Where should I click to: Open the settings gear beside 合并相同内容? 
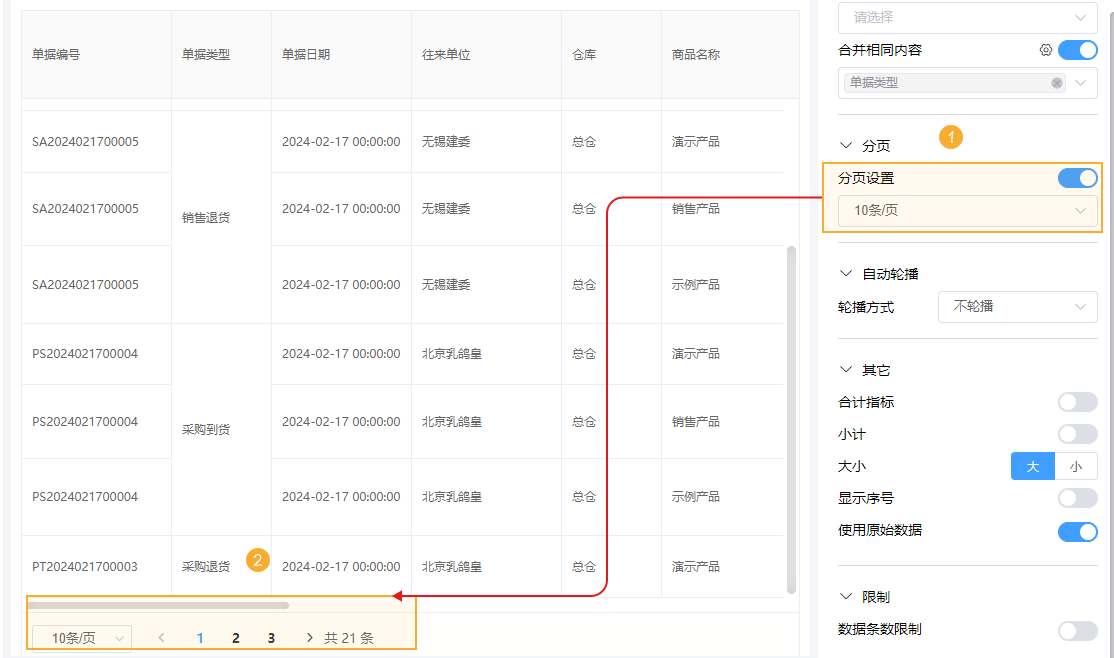point(1046,49)
